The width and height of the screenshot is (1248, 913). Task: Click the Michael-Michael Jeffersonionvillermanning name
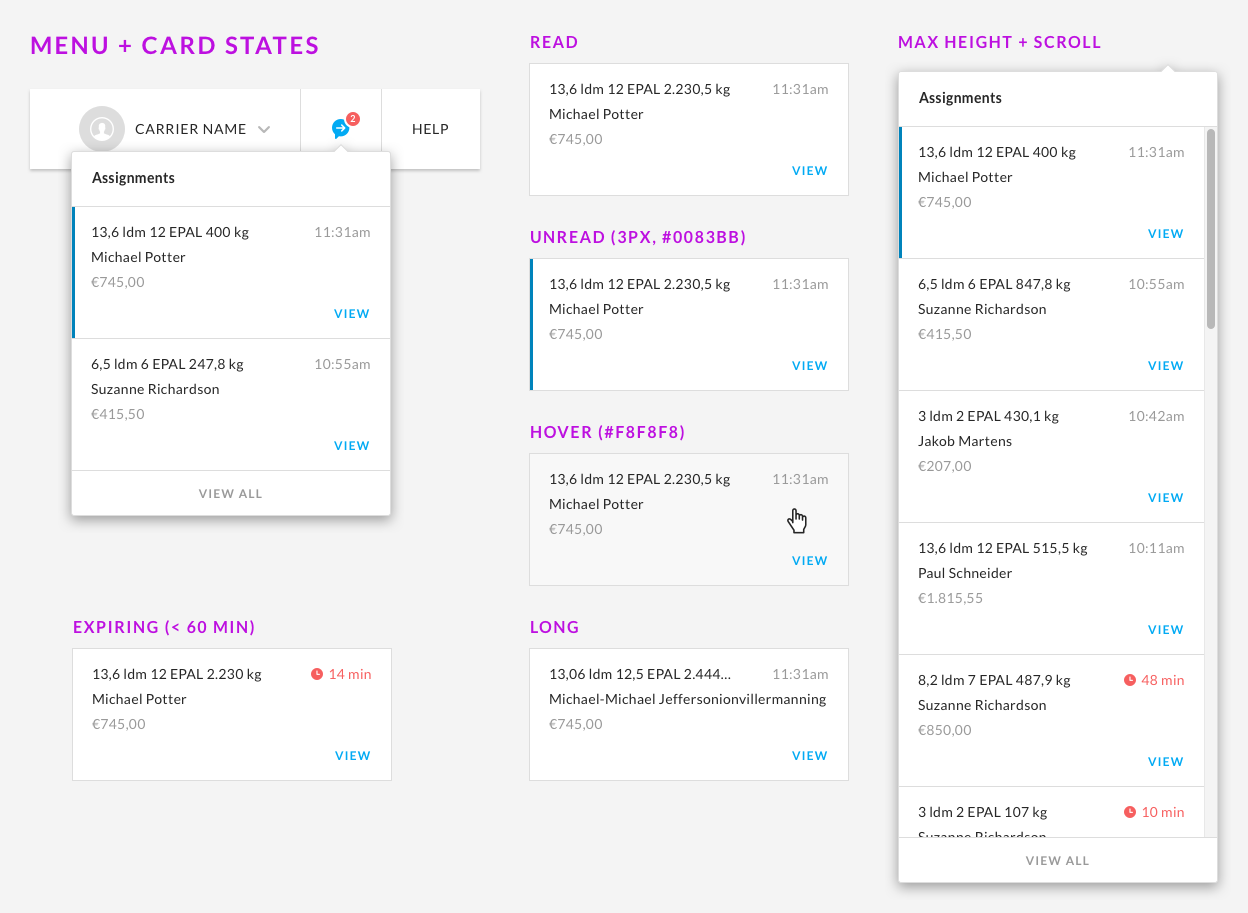click(x=688, y=699)
